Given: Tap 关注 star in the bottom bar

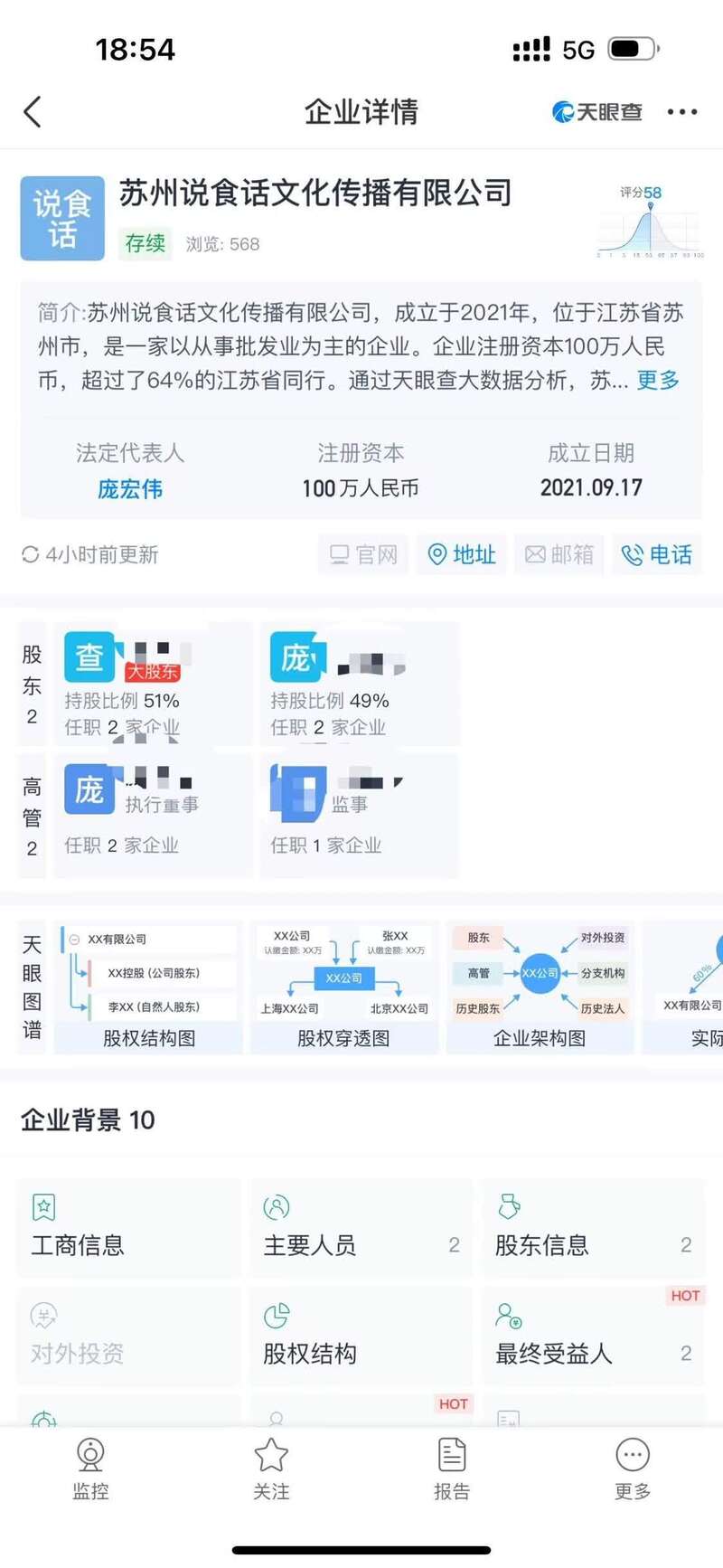Looking at the screenshot, I should [x=271, y=1469].
